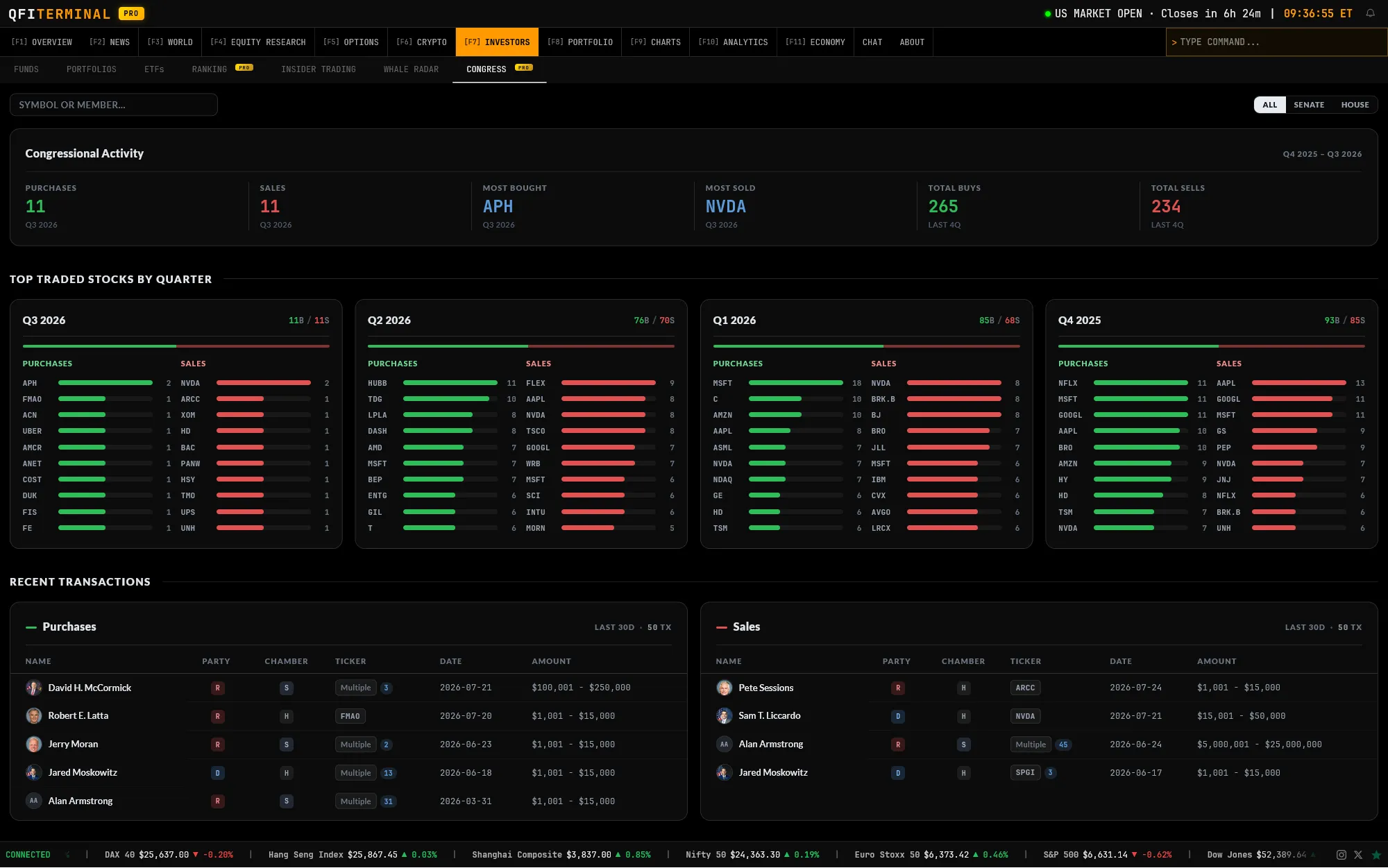Click the SPGI ticker chip in Jared Moskowitz's sale row
The image size is (1388, 868).
[1025, 772]
